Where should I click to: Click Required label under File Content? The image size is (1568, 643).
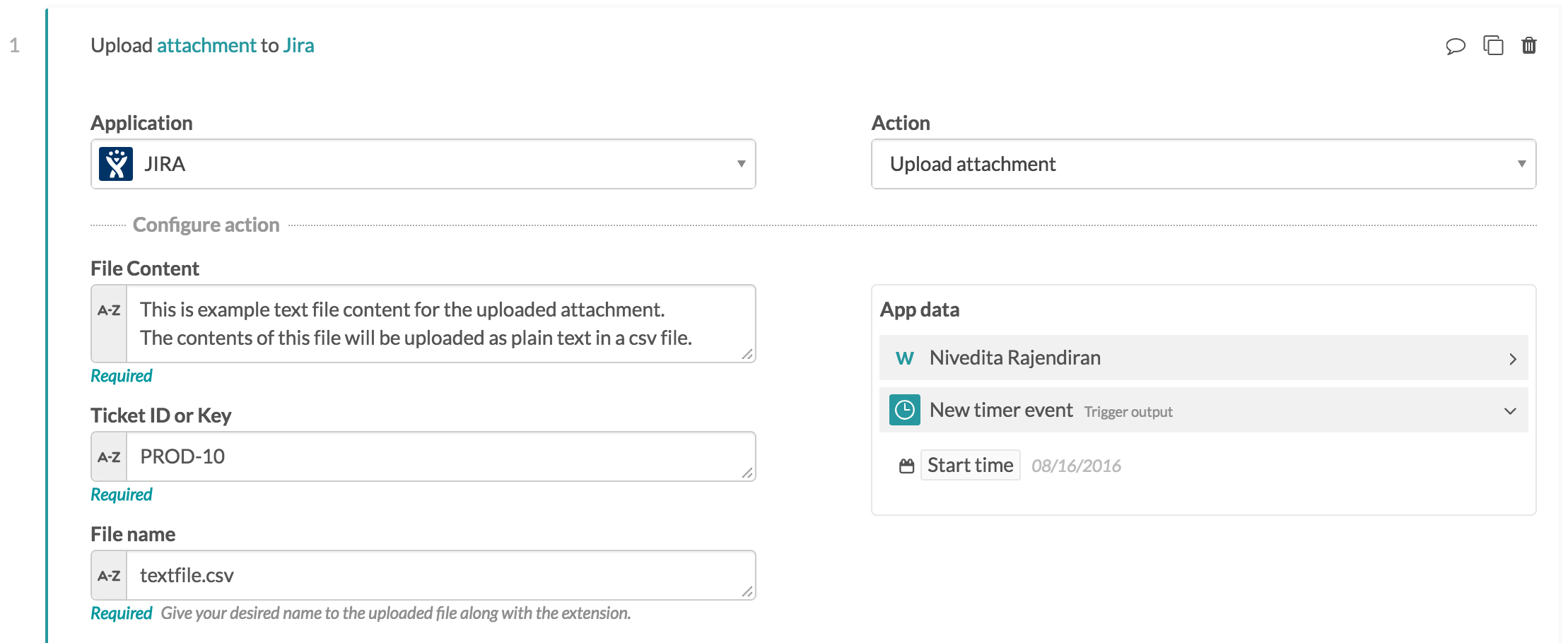[121, 376]
